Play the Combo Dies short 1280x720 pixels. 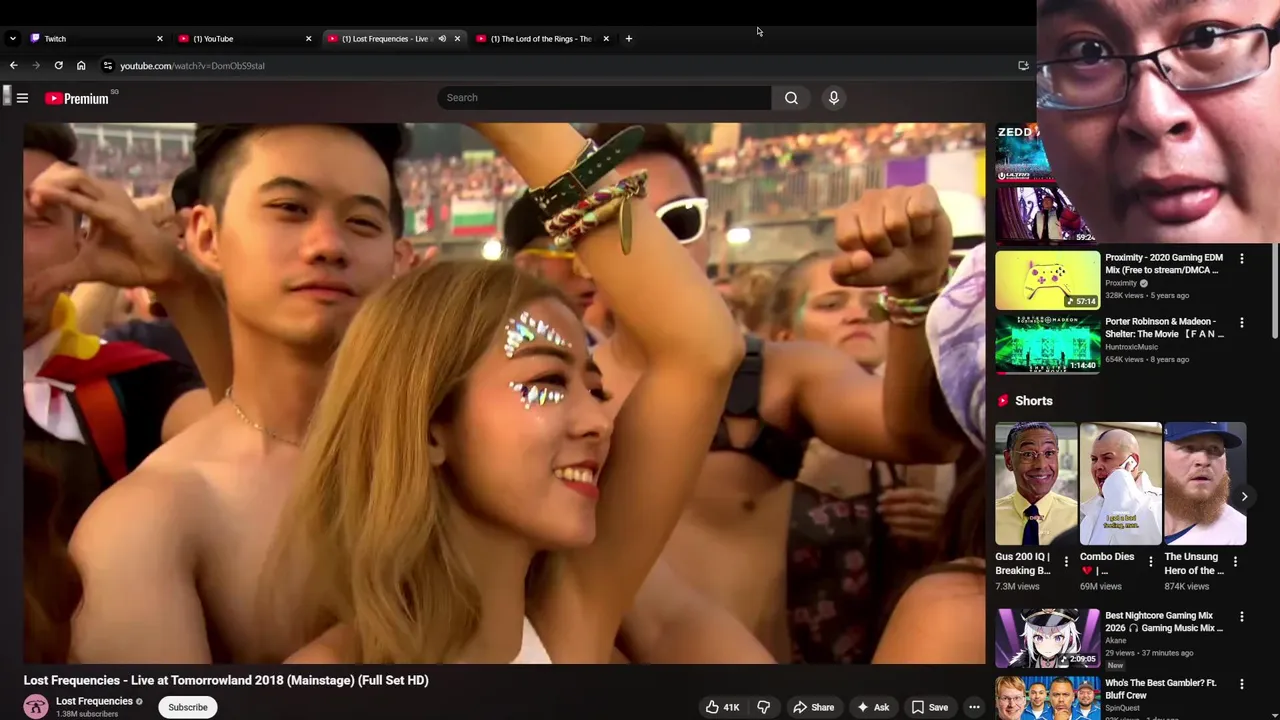(1120, 484)
